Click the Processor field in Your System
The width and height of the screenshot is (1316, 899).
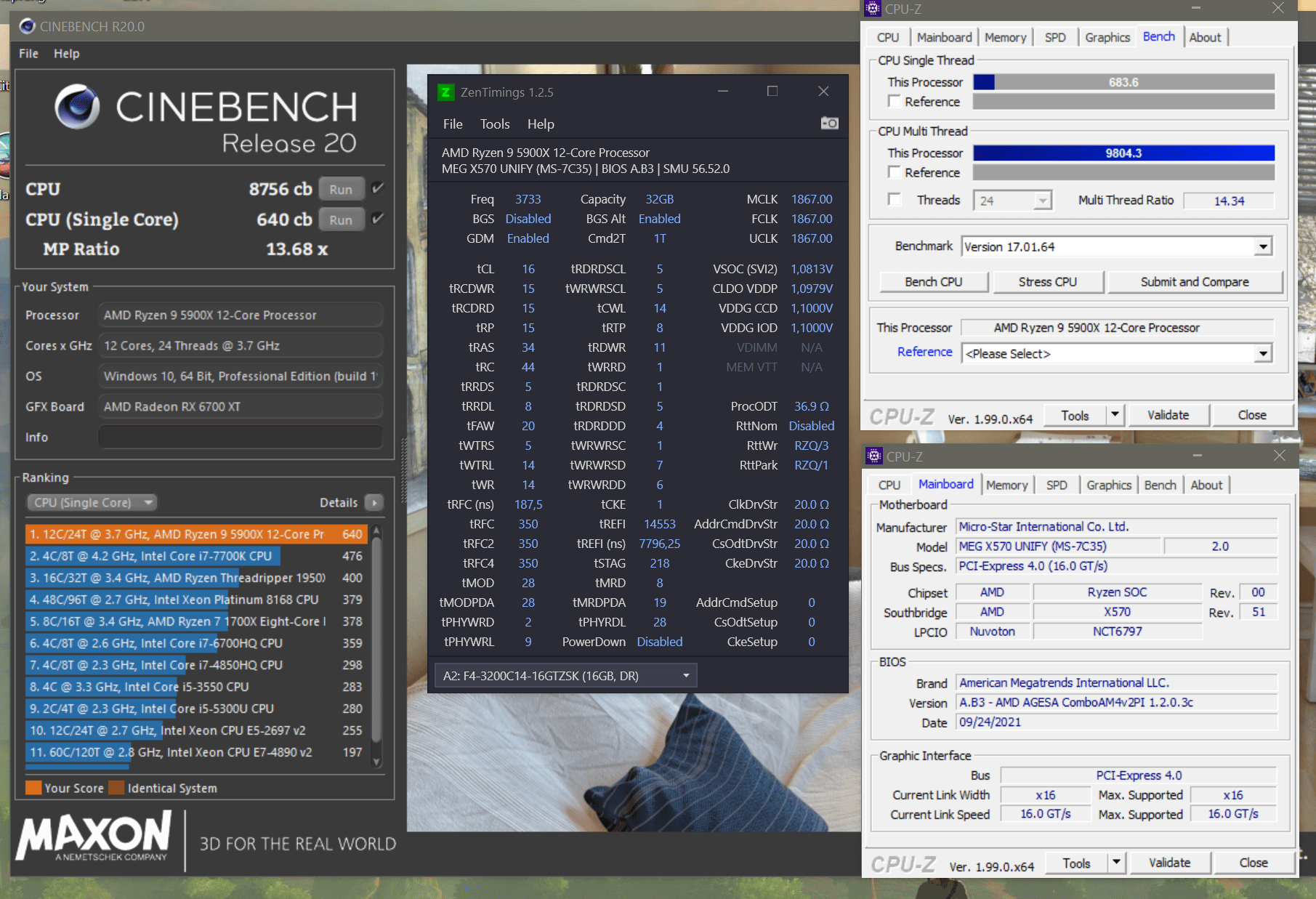pyautogui.click(x=241, y=315)
